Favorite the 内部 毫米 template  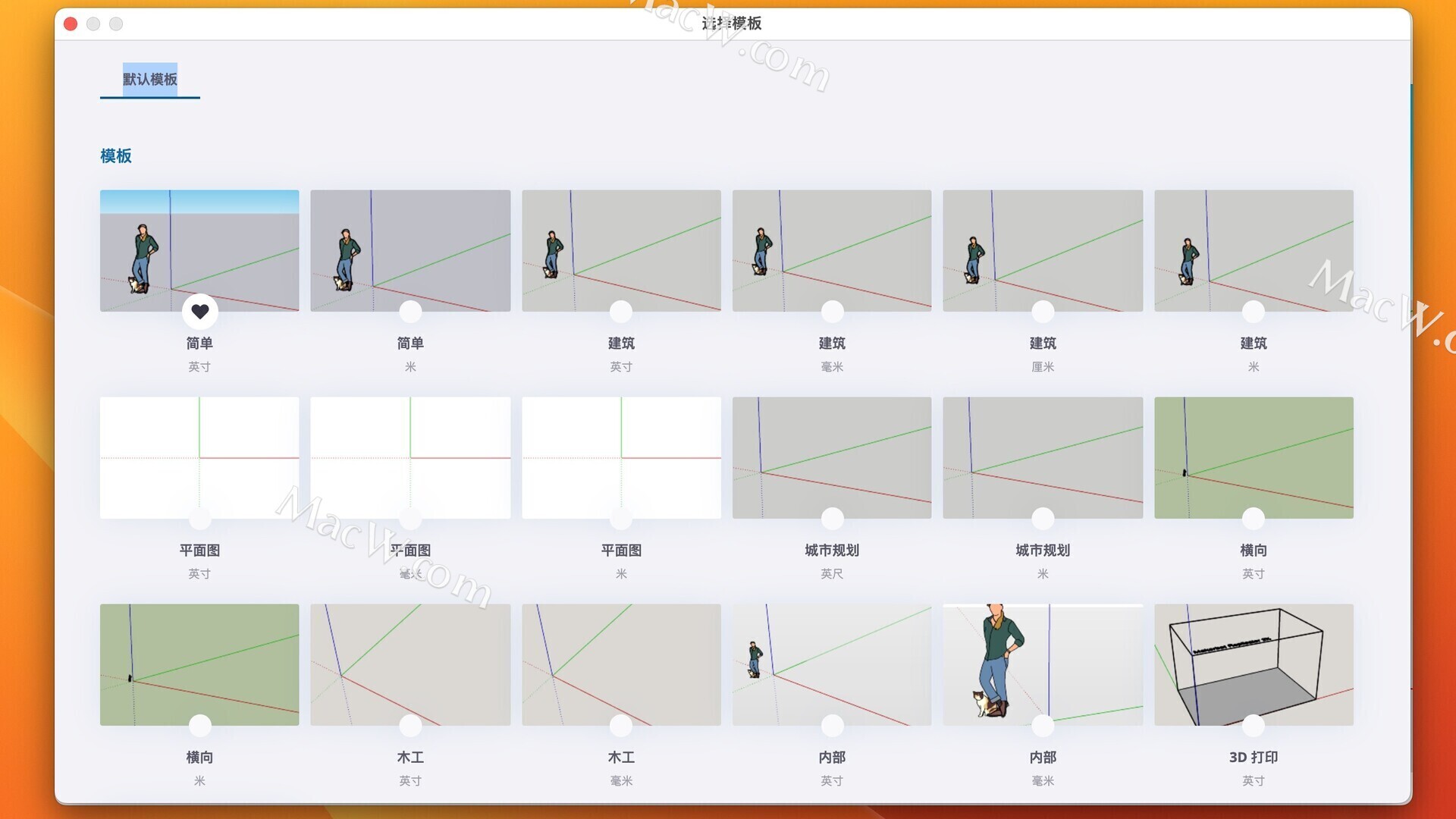tap(1043, 725)
